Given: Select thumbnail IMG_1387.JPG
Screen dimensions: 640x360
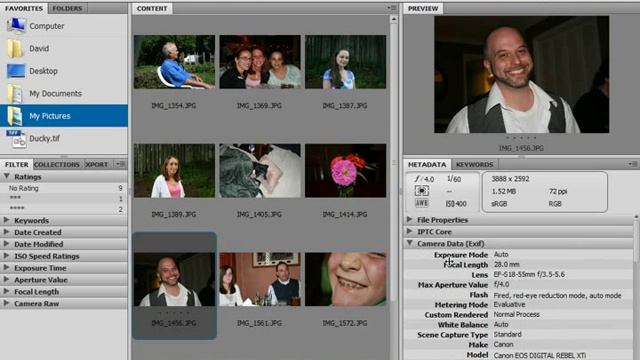Looking at the screenshot, I should coord(345,62).
